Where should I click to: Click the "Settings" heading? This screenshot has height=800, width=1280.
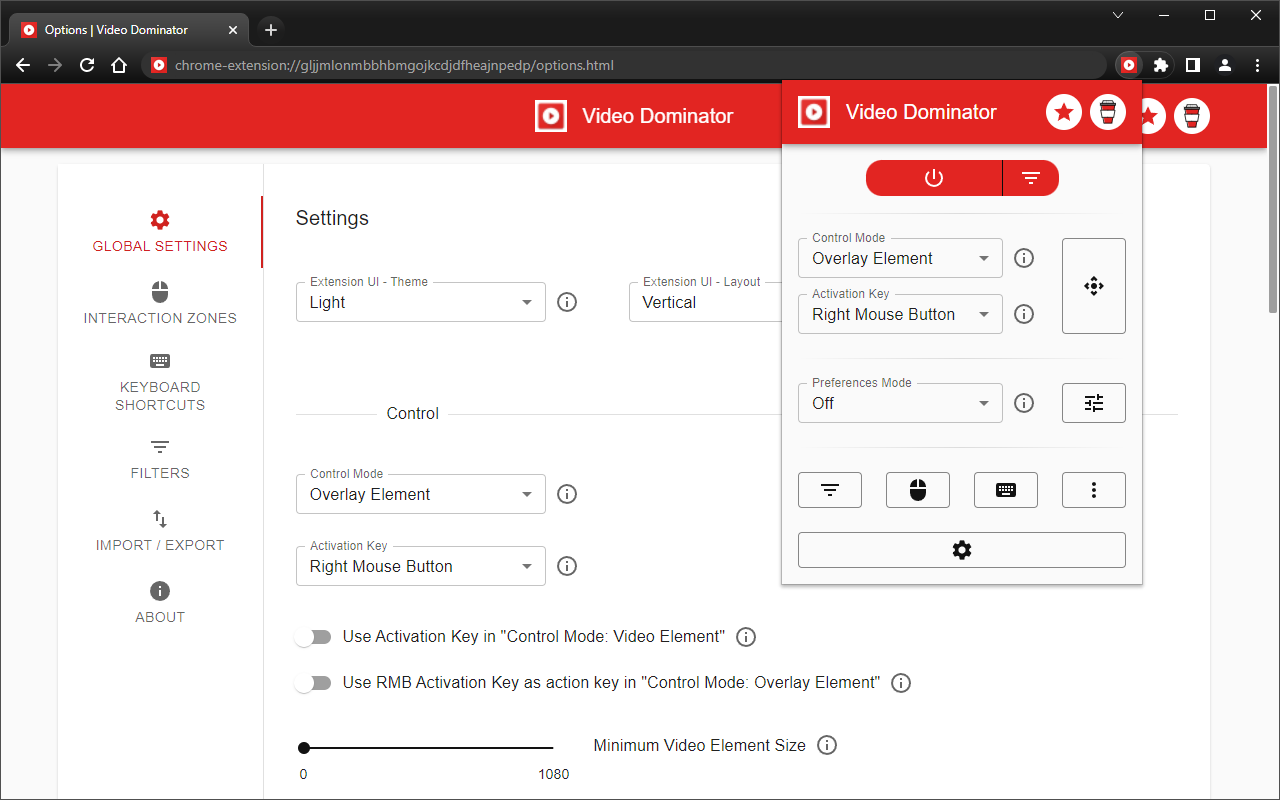tap(332, 218)
